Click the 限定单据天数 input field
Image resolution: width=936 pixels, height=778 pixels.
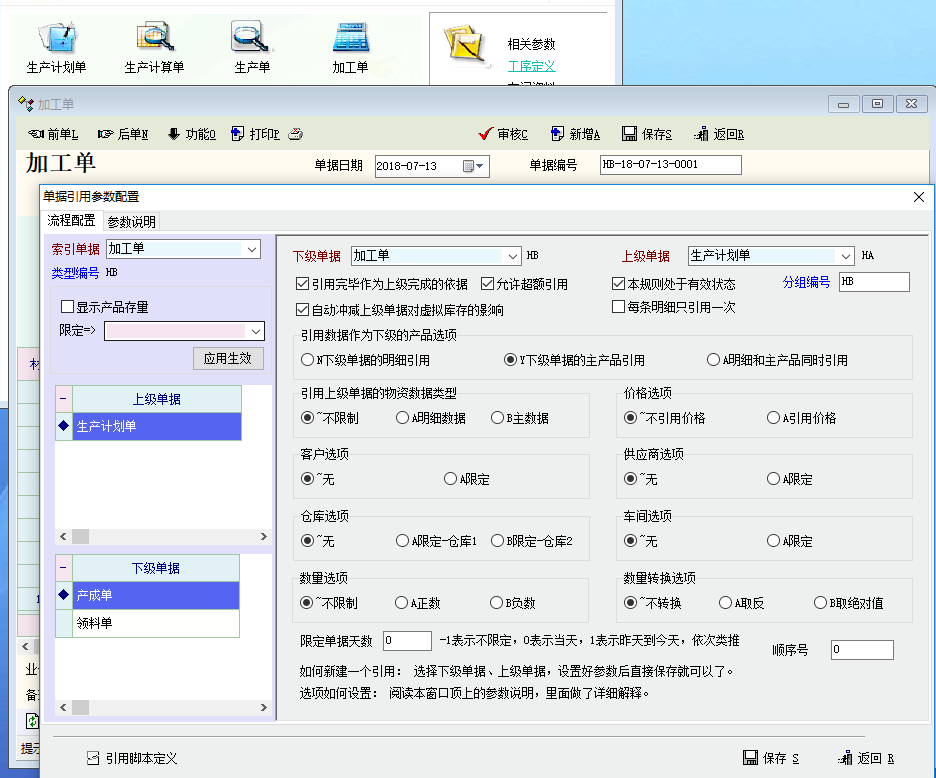click(x=407, y=641)
